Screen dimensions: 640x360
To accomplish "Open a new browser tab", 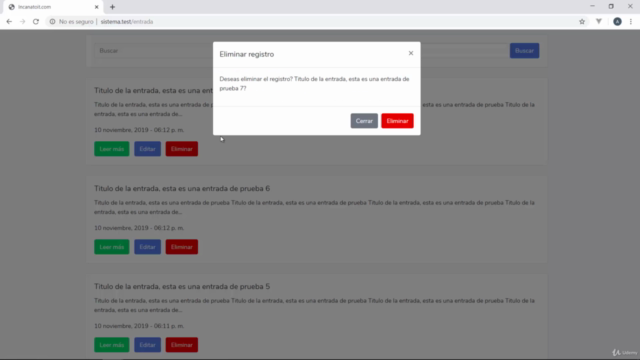I will pos(112,7).
